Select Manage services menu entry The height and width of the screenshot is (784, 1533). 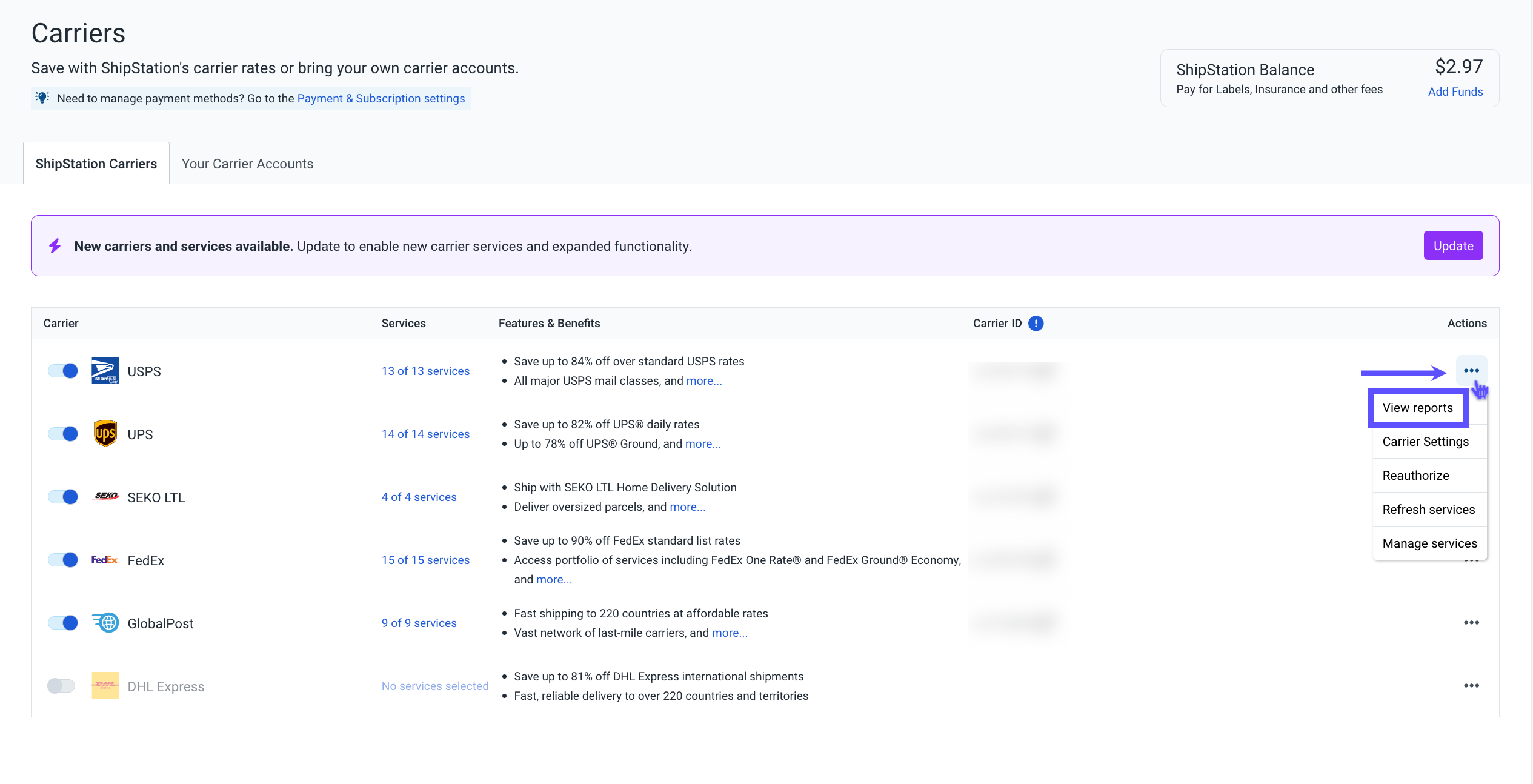coord(1429,543)
